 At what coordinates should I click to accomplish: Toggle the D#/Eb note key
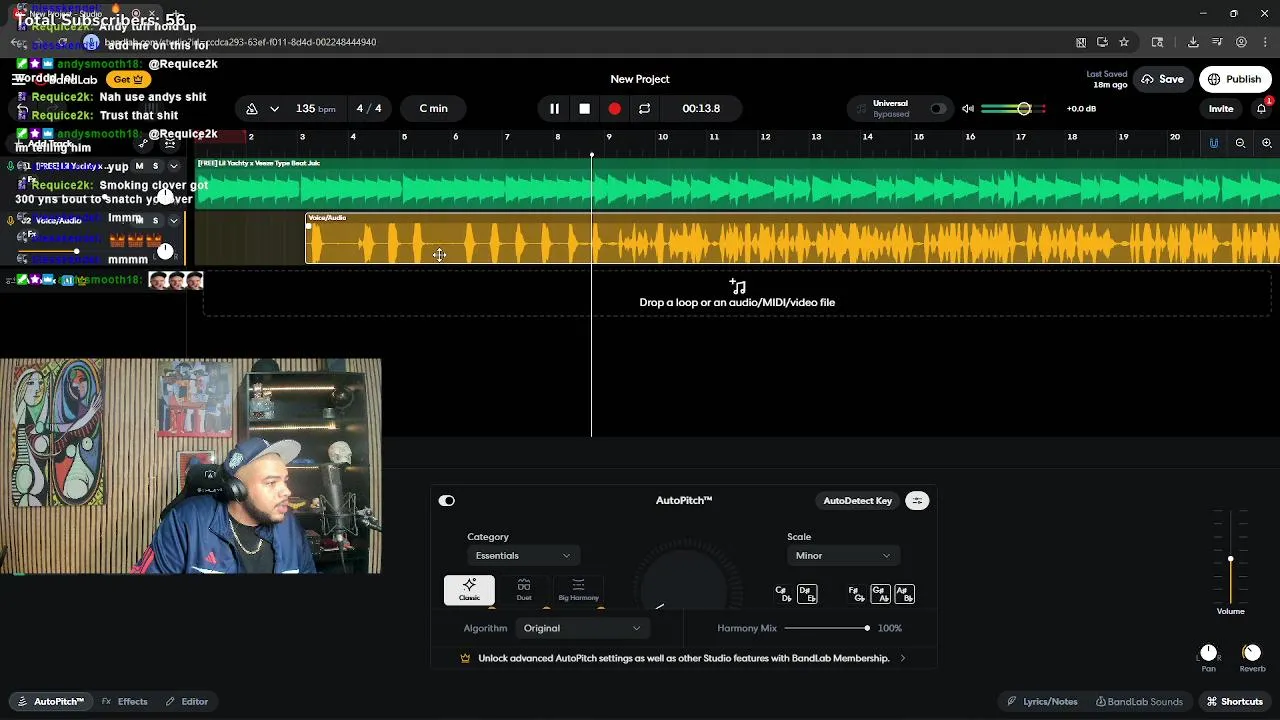tap(807, 594)
